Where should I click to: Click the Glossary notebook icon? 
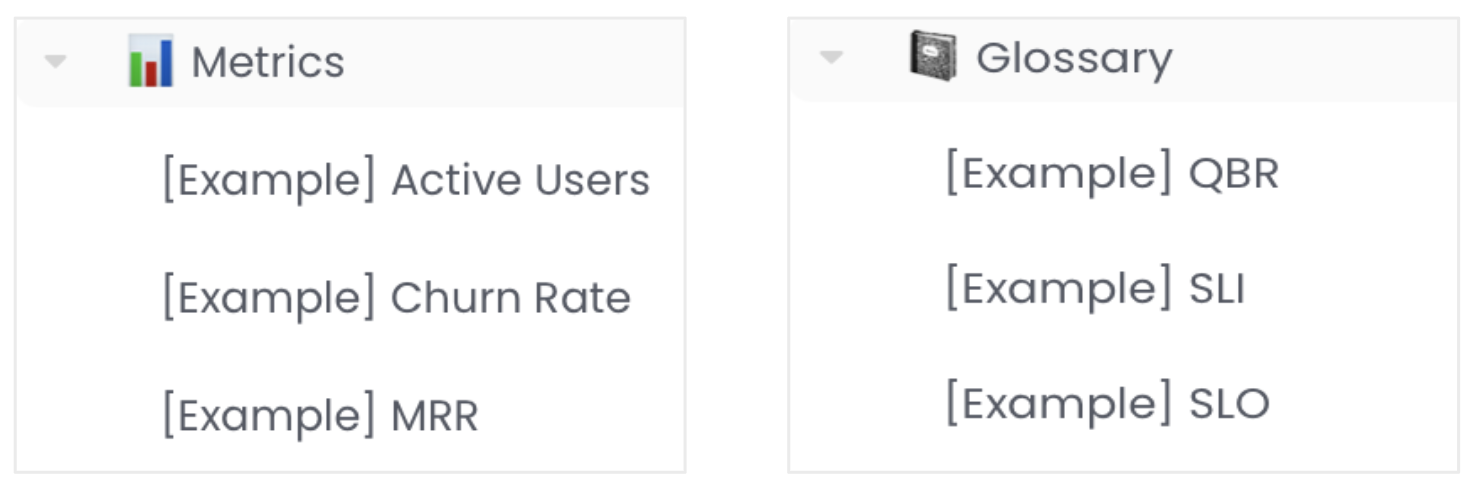coord(932,57)
